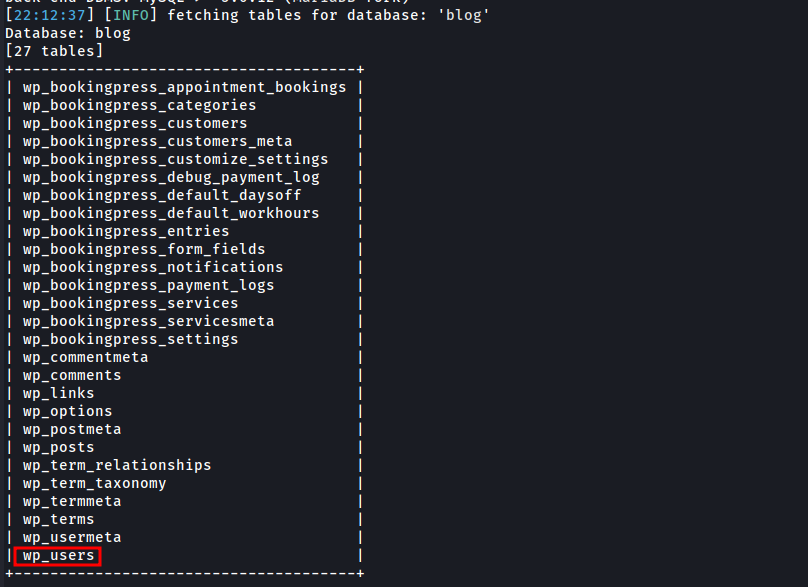Screen dimensions: 808x587
Task: Click the wp_usermeta table entry
Action: tap(72, 537)
